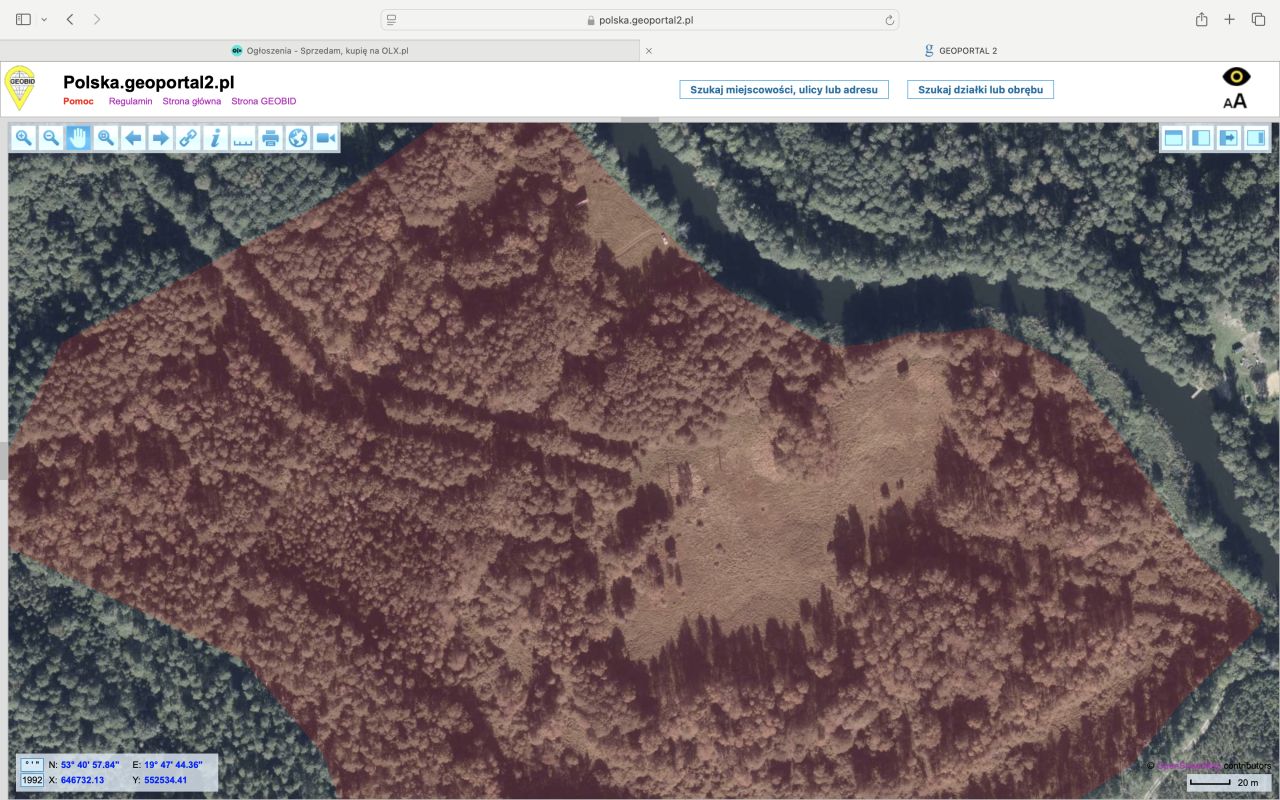The width and height of the screenshot is (1280, 800).
Task: Choose the ruler measure tool
Action: click(243, 139)
